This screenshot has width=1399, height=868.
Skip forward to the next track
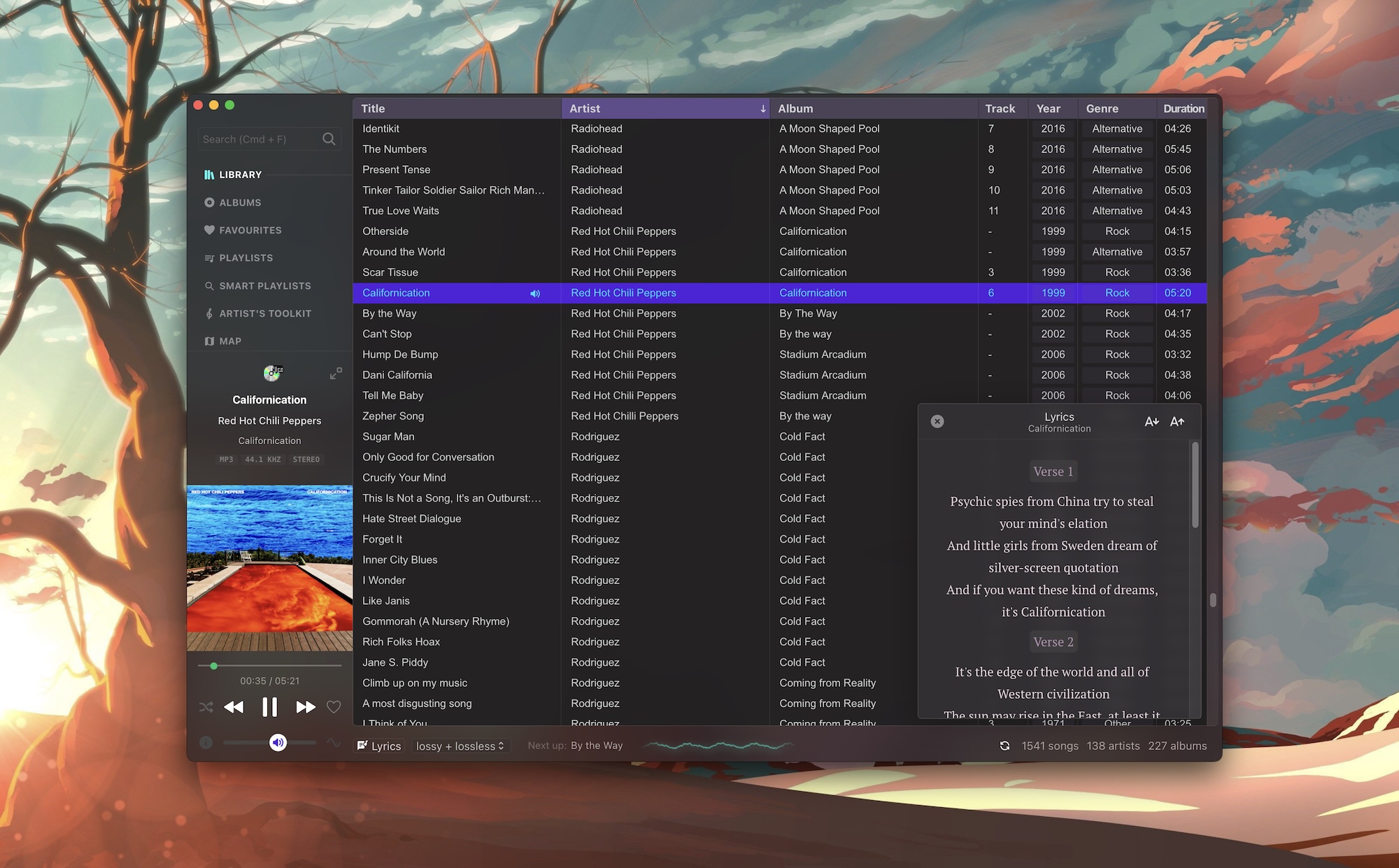point(305,707)
